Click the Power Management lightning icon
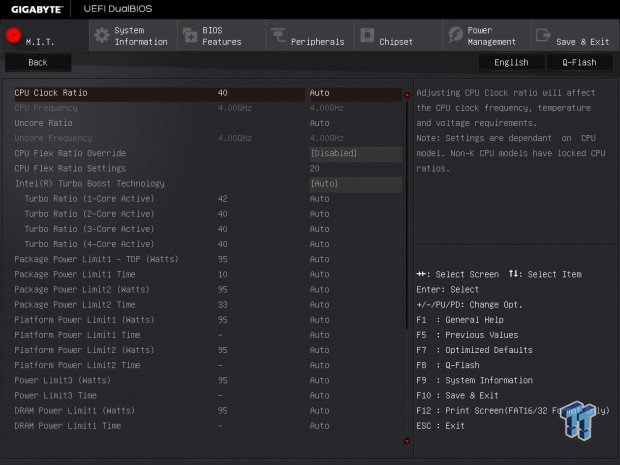 click(x=456, y=35)
